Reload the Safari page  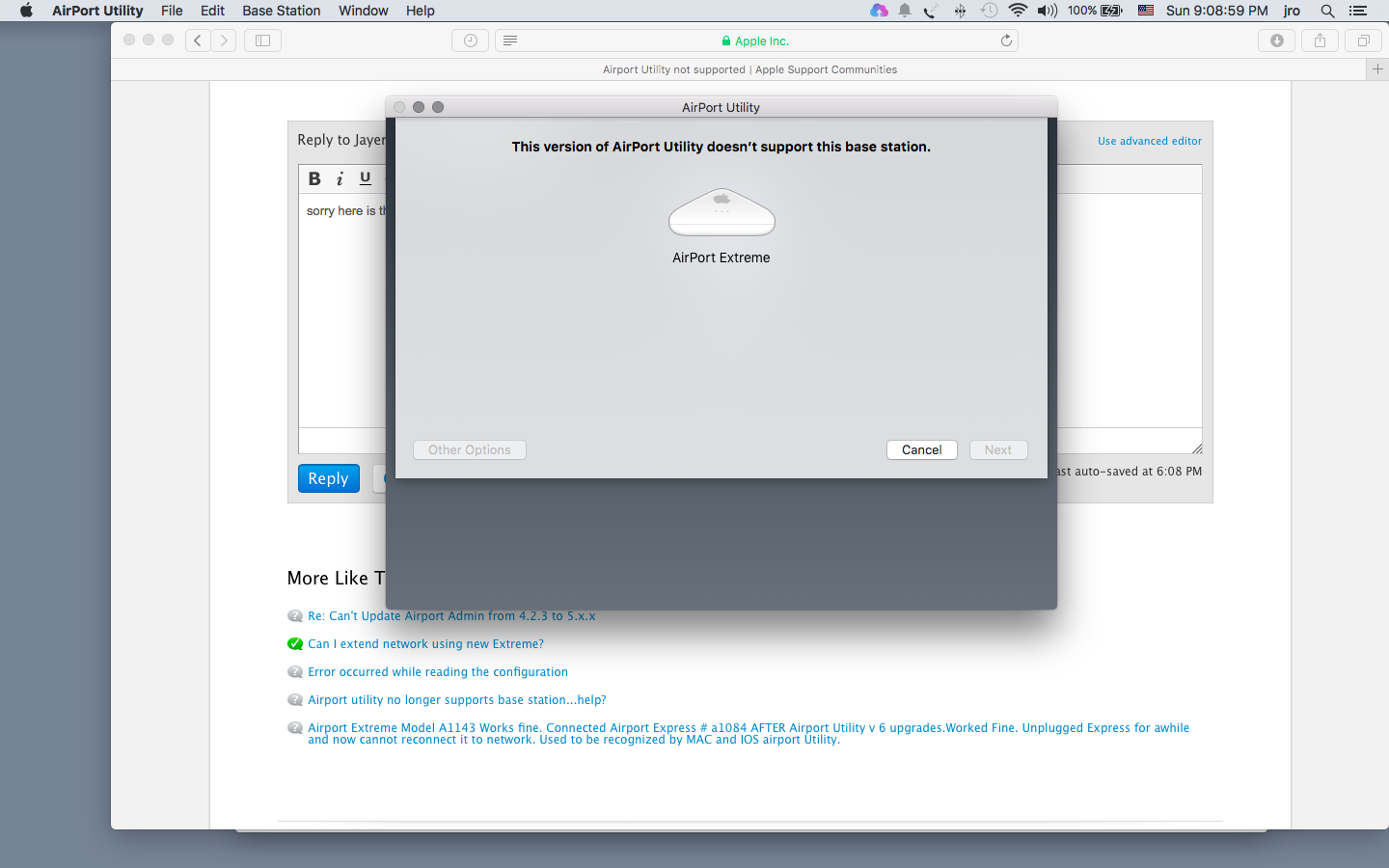[1006, 41]
